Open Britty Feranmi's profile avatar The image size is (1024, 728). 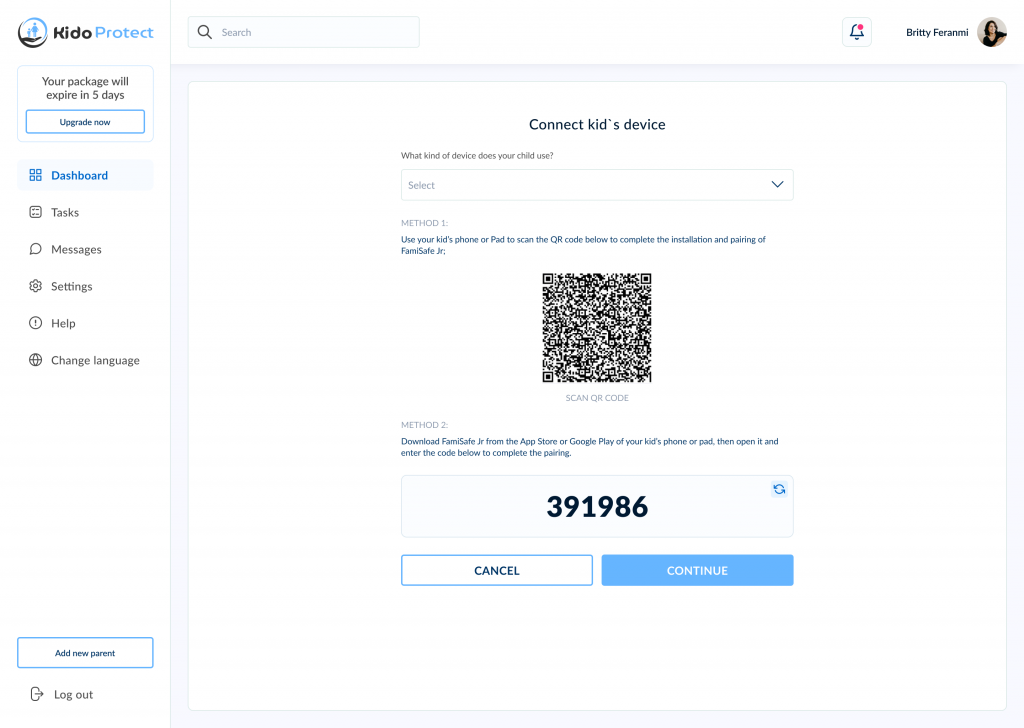[x=991, y=32]
